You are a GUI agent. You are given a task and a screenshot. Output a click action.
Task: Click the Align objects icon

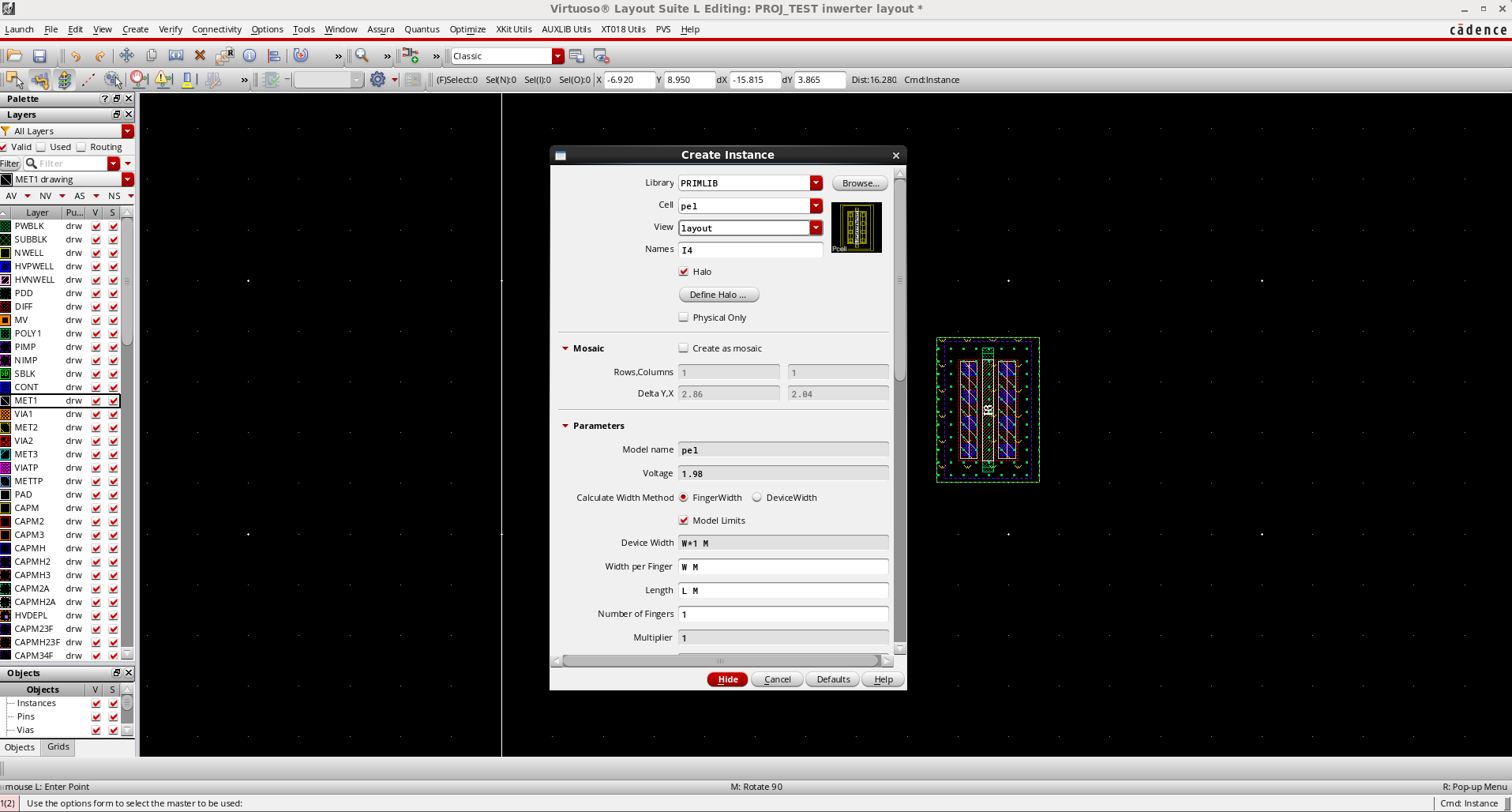(x=274, y=56)
